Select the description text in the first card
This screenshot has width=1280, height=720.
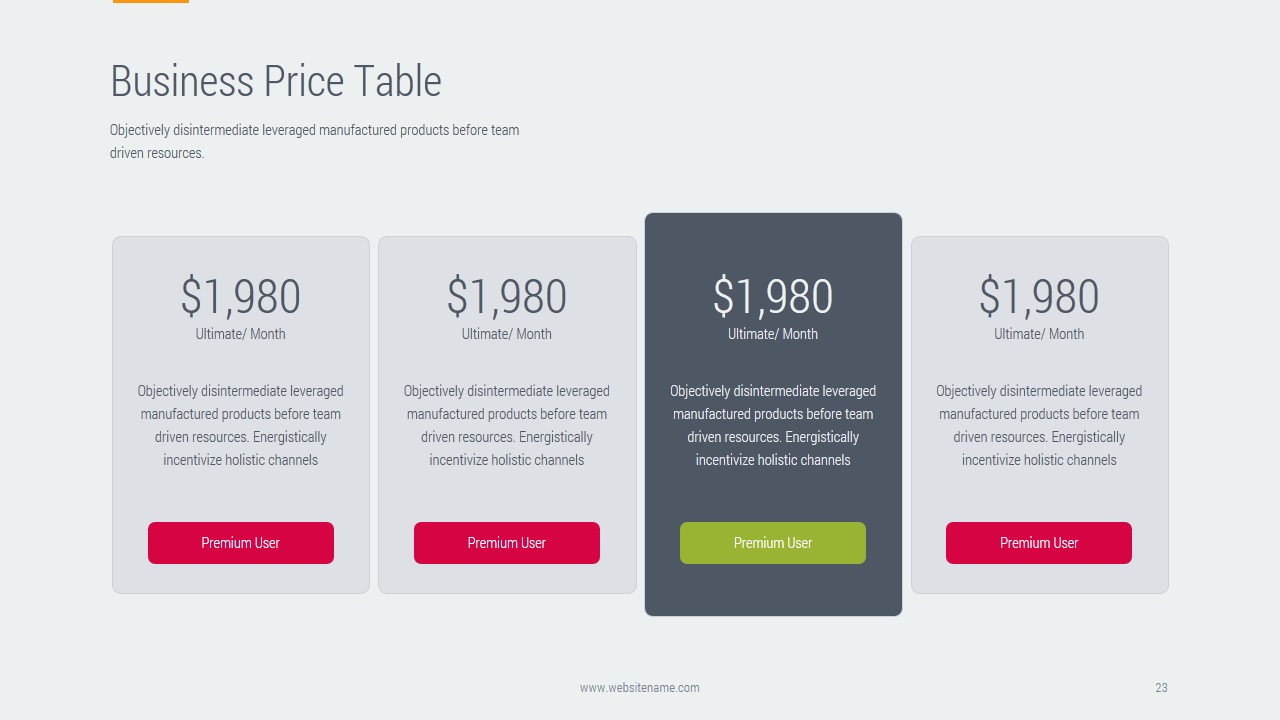point(241,425)
